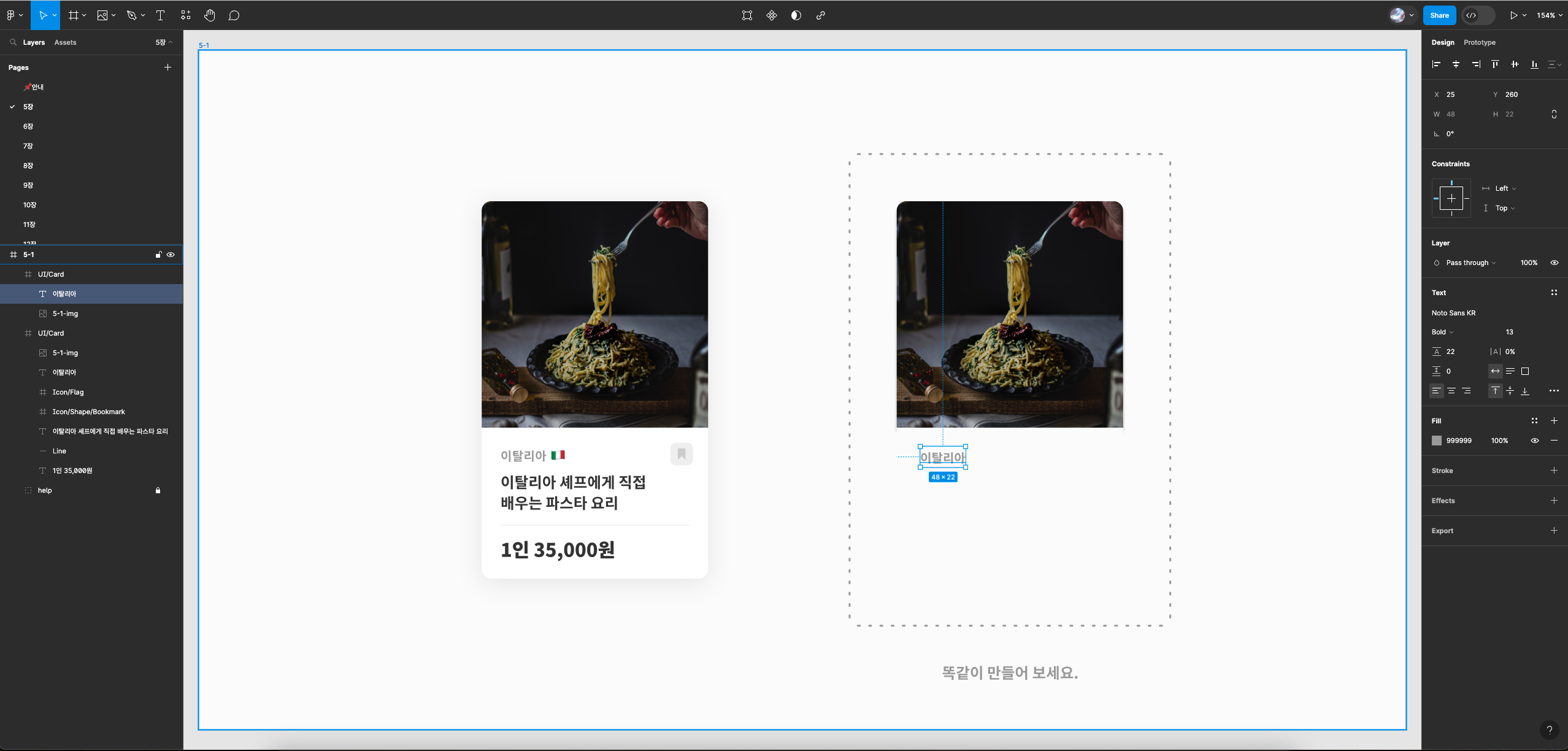Switch to the Prototype tab
The width and height of the screenshot is (1568, 751).
coord(1479,42)
